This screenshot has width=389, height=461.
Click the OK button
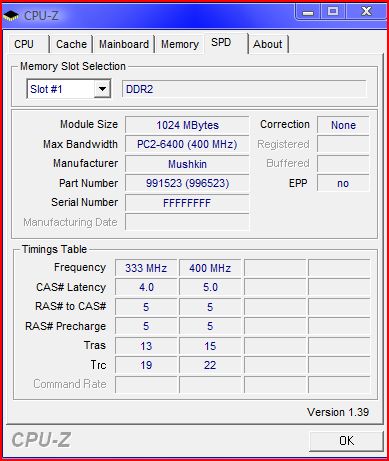[347, 441]
